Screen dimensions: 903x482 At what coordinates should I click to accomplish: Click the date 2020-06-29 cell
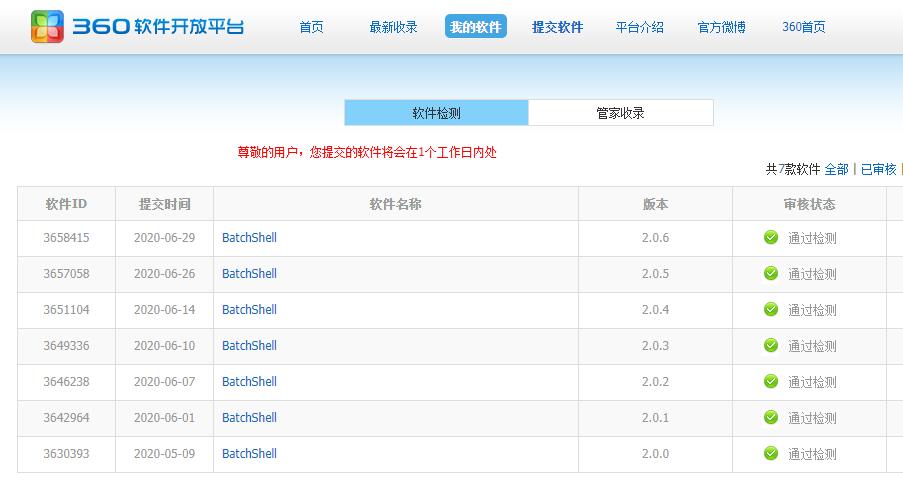click(x=165, y=238)
